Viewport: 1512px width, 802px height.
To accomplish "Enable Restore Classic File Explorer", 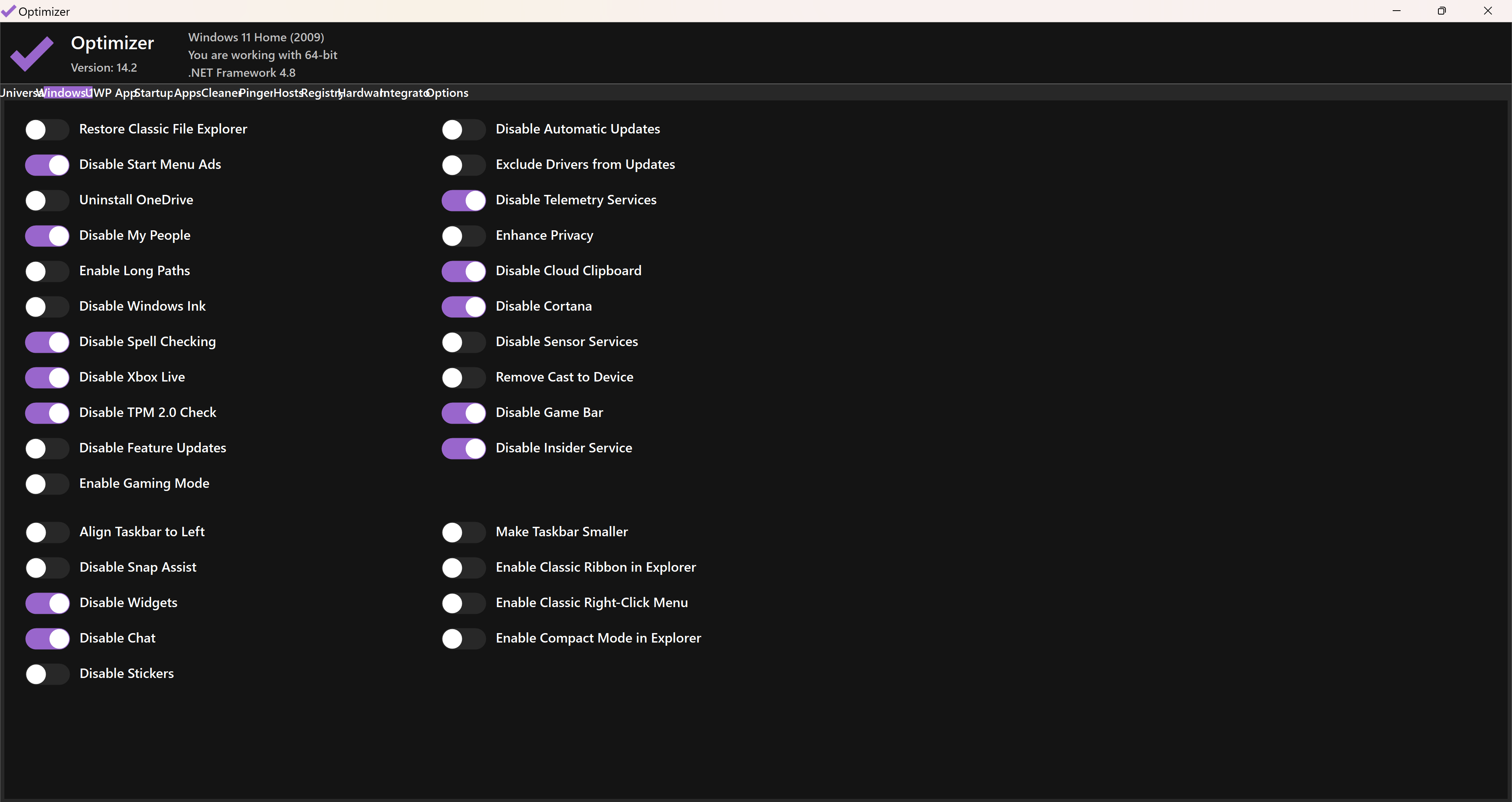I will tap(47, 130).
